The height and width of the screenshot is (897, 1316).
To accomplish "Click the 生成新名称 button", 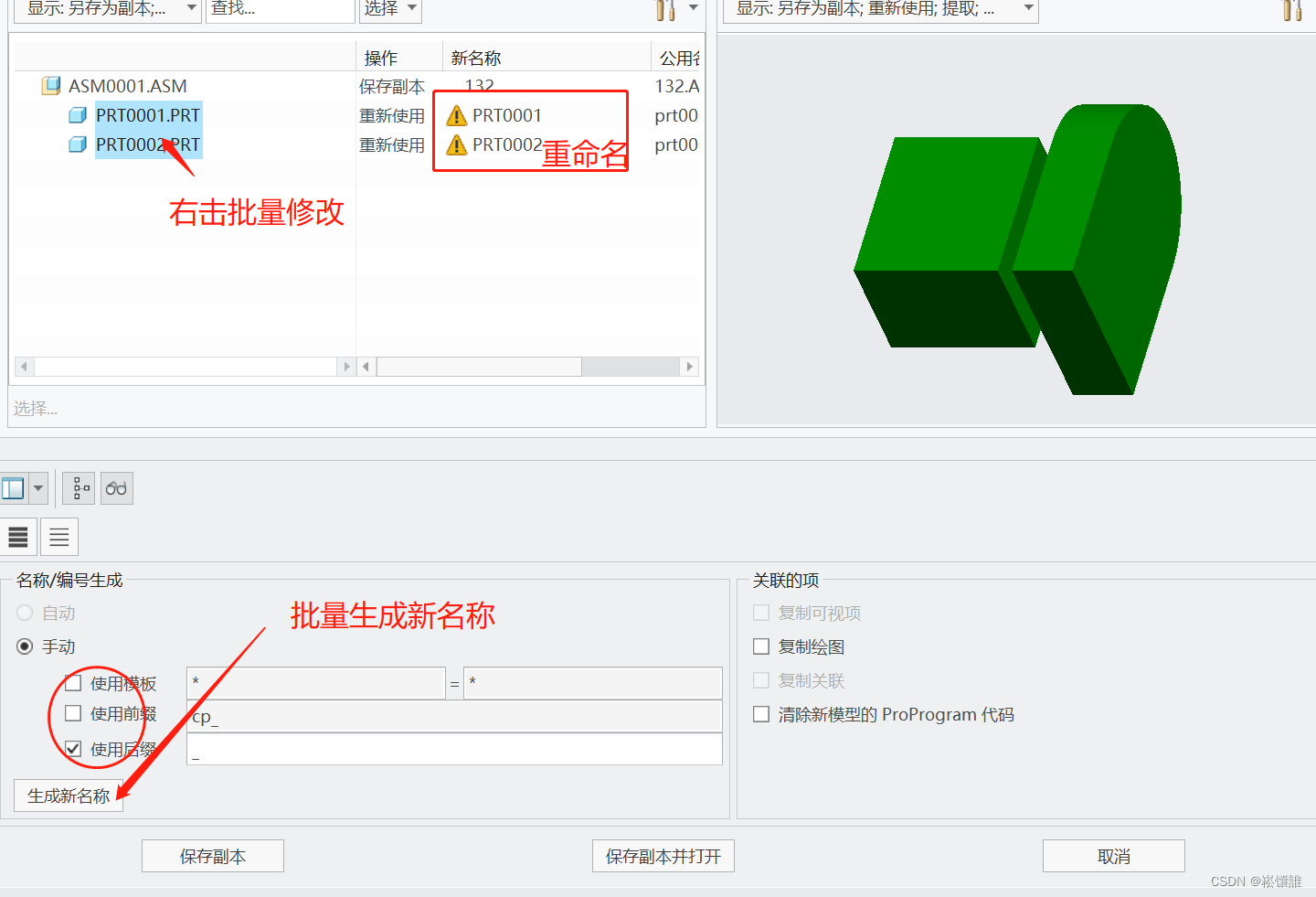I will coord(69,796).
